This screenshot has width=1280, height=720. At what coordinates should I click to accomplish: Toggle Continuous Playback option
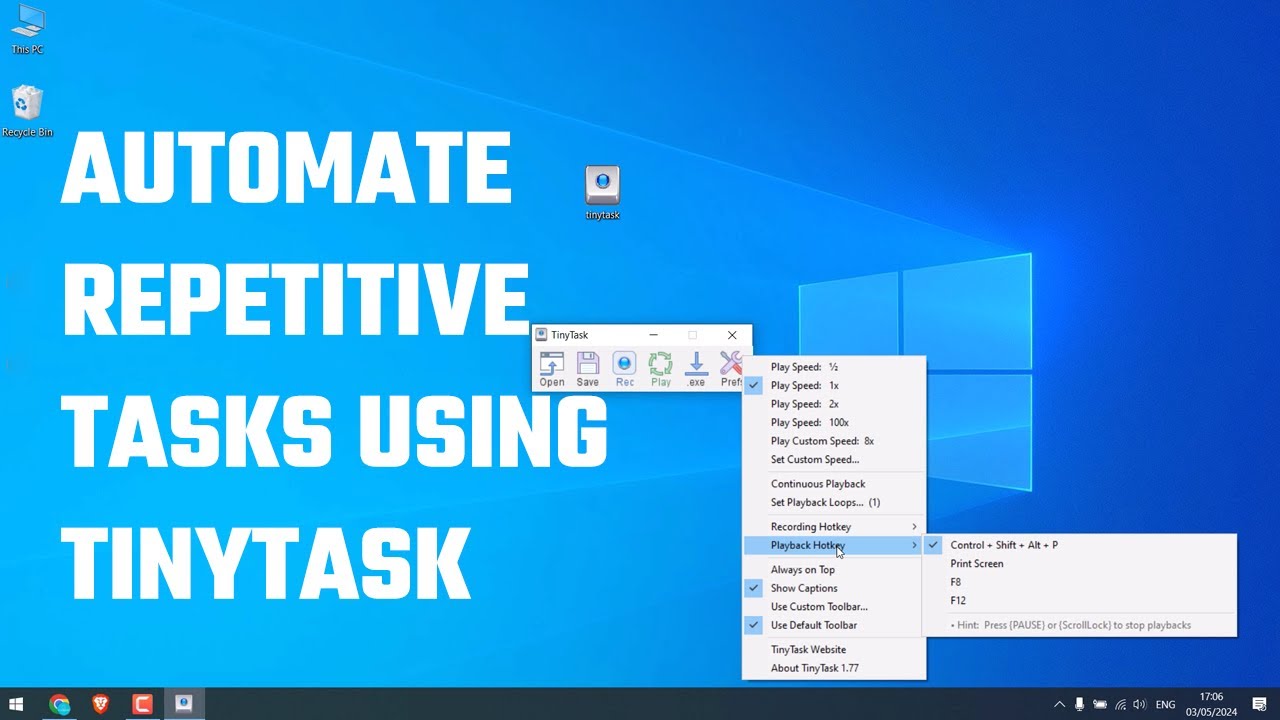(x=834, y=484)
